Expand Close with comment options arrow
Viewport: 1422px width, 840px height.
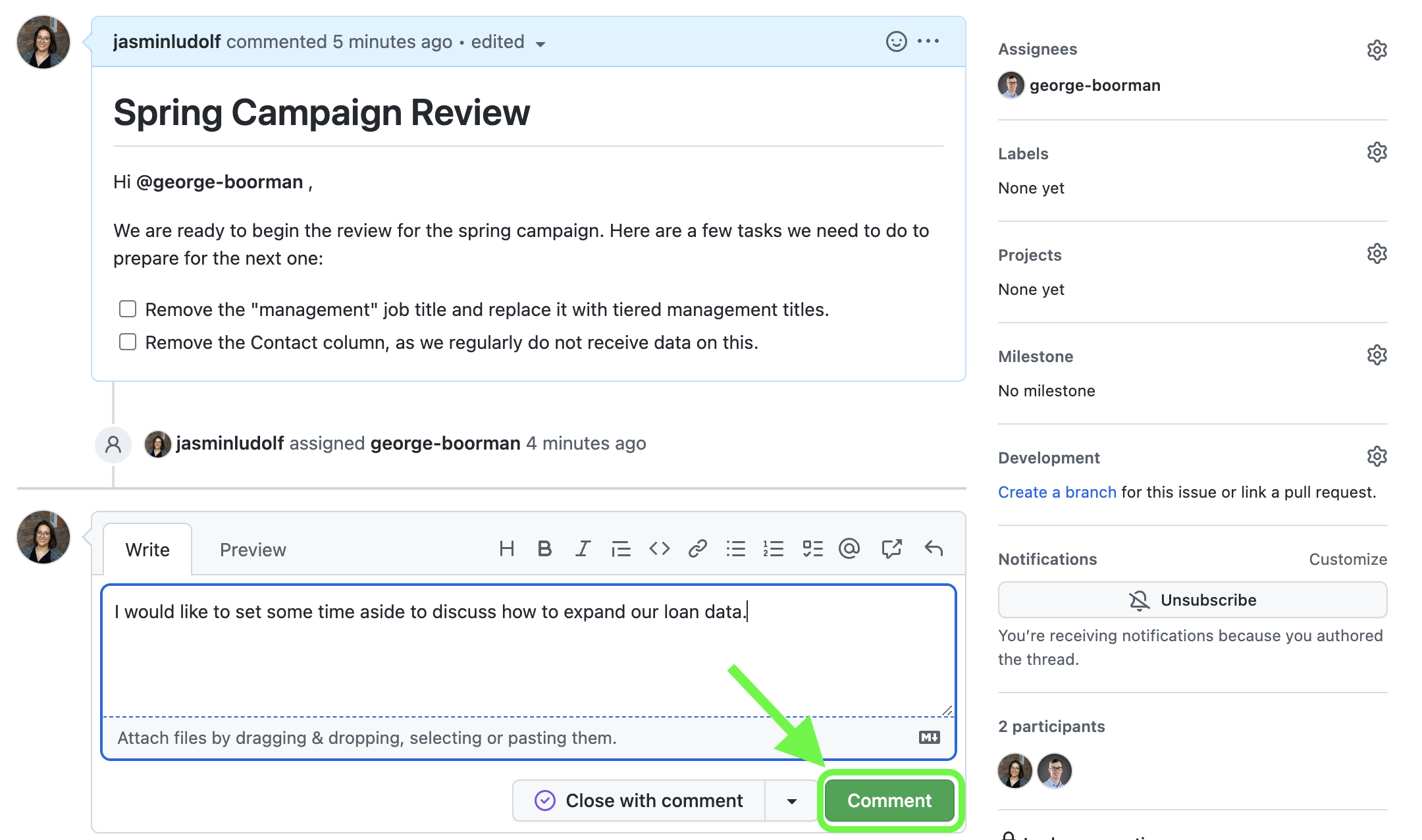click(791, 801)
